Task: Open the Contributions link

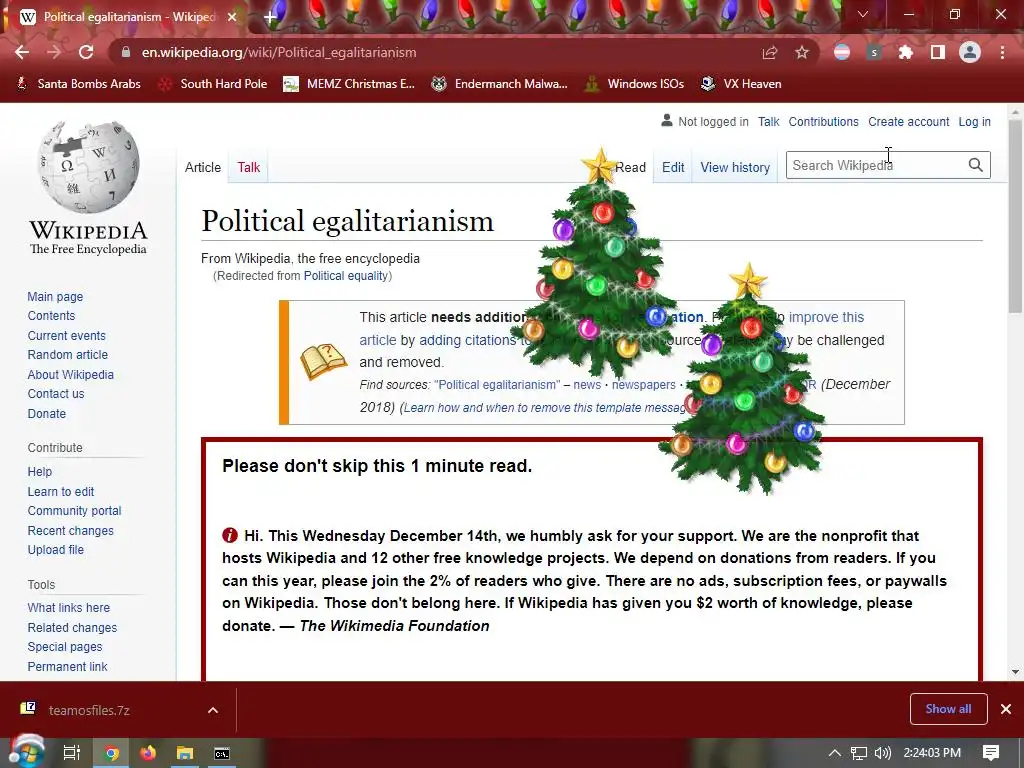Action: click(824, 121)
